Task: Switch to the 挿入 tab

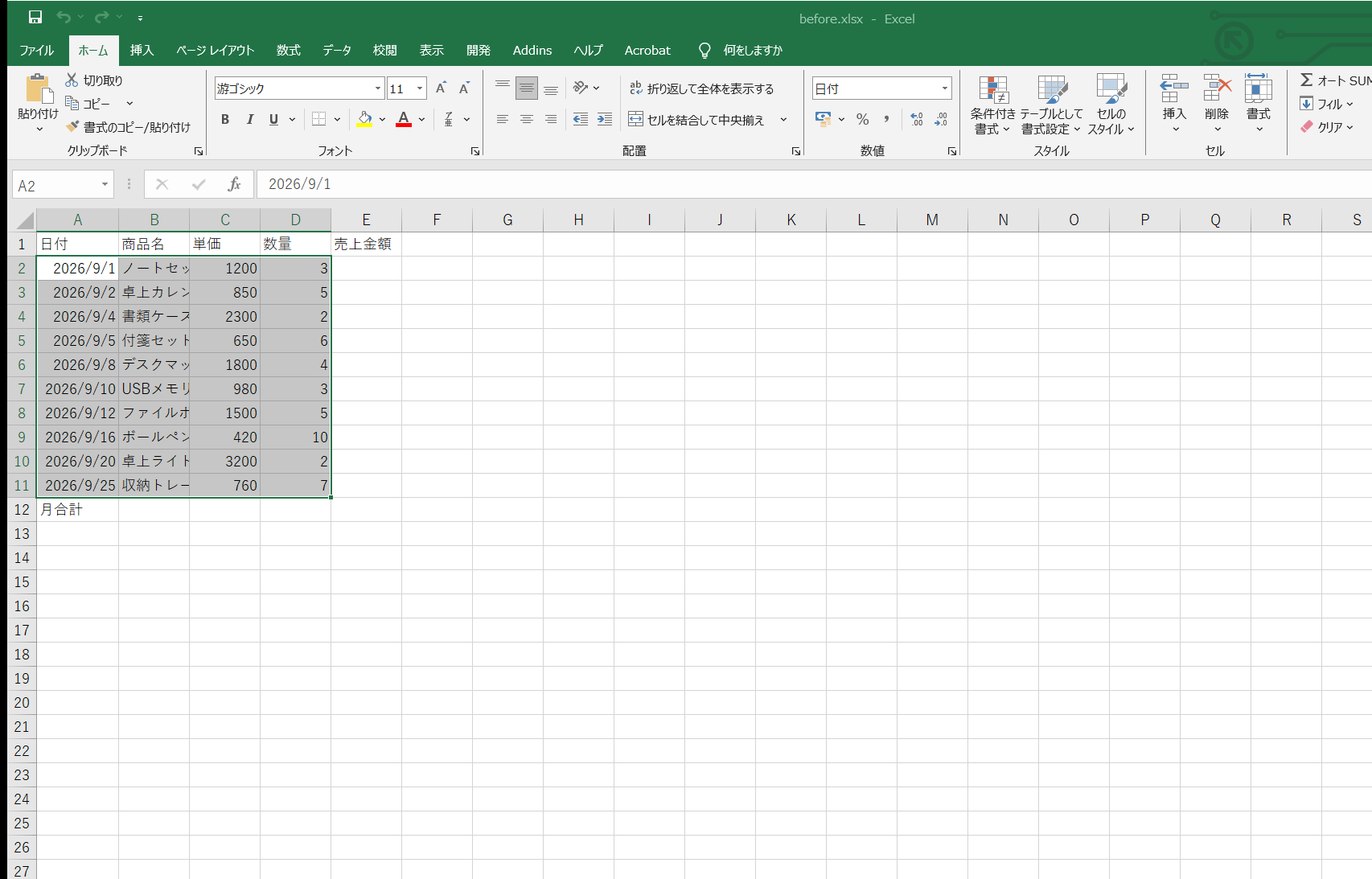Action: (x=142, y=50)
